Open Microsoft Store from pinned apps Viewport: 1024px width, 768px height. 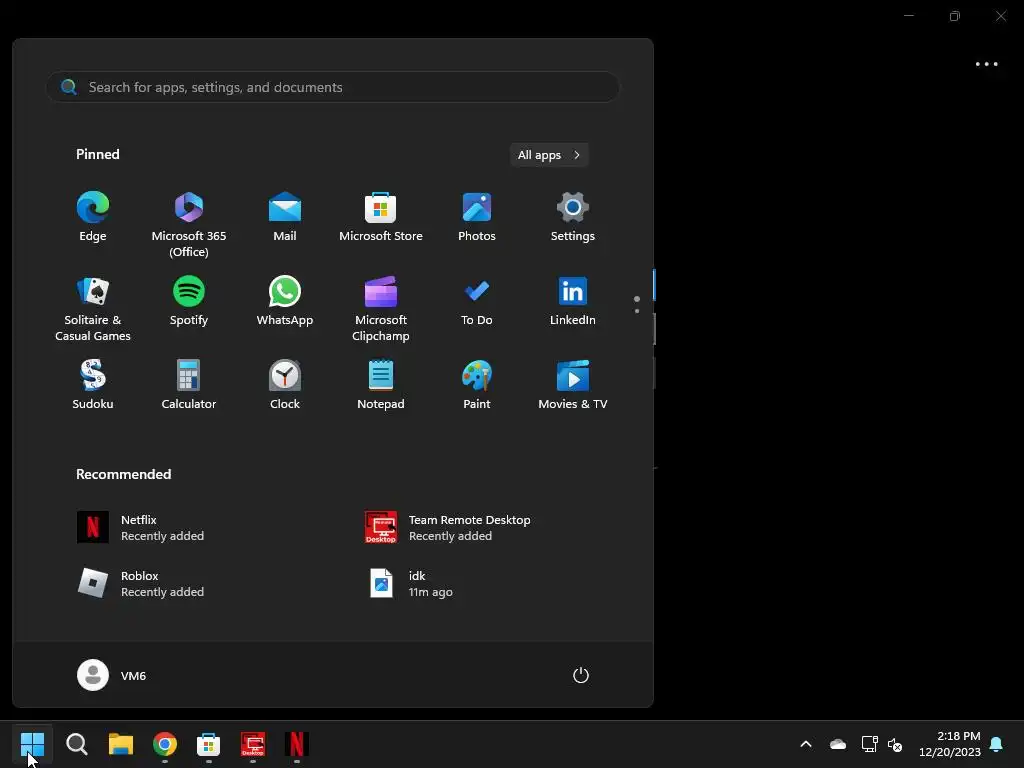tap(381, 217)
